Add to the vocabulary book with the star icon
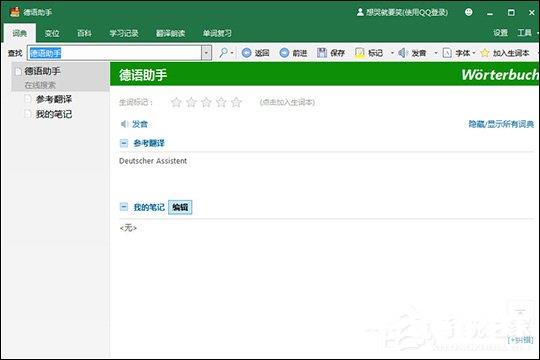Screen dimensions: 540x360 pos(485,53)
